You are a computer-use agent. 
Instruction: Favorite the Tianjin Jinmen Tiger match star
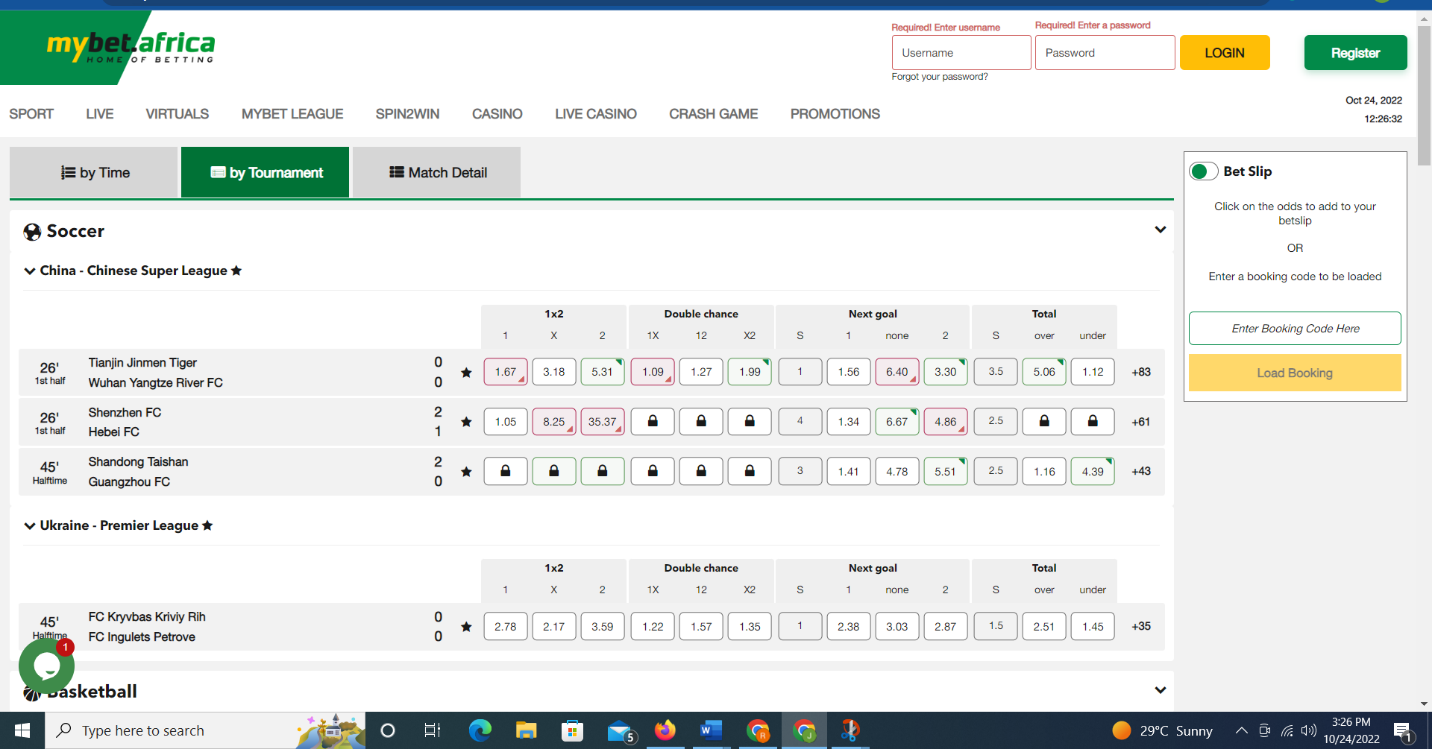point(466,372)
